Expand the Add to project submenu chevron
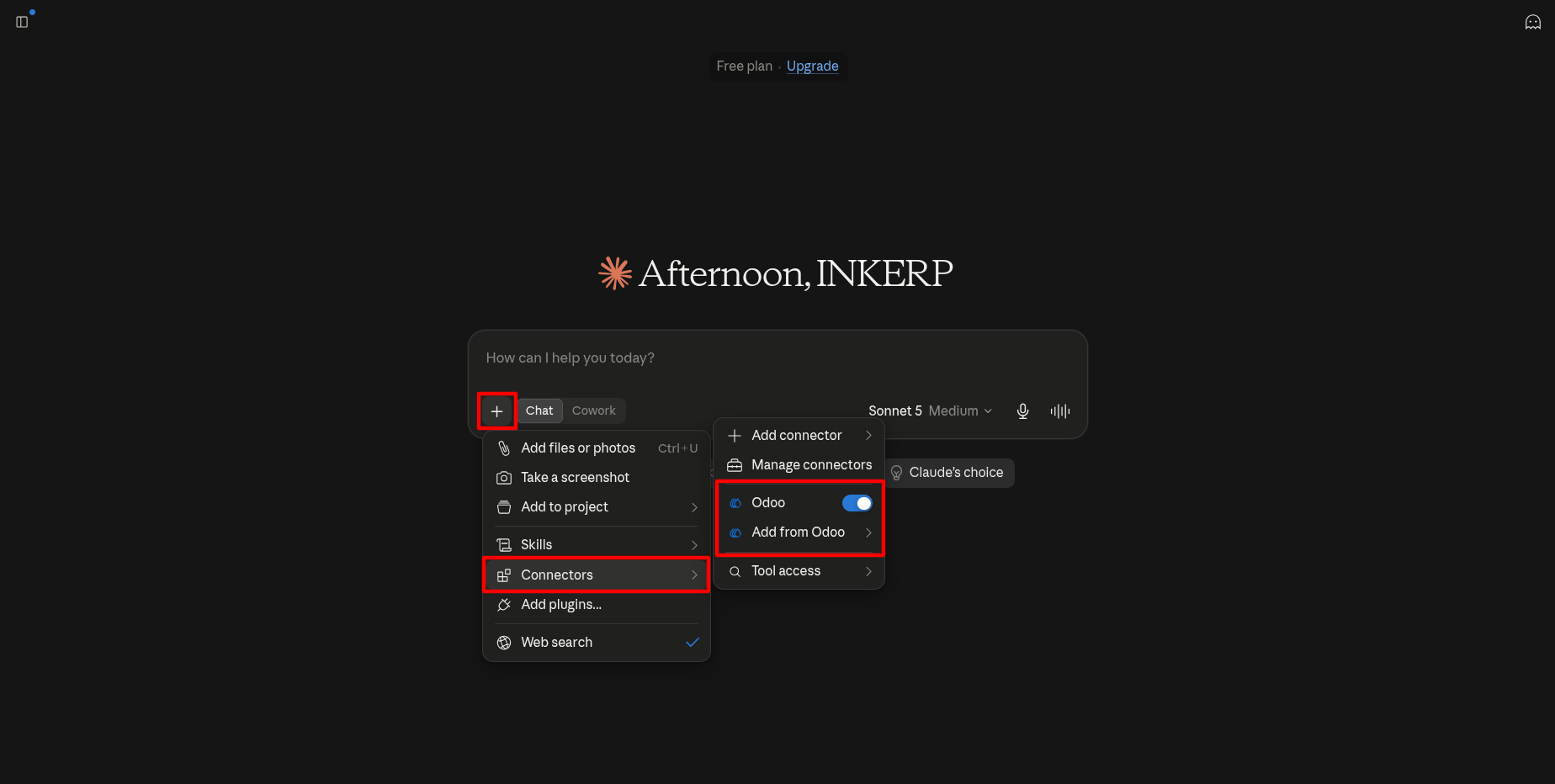Viewport: 1555px width, 784px height. pos(694,507)
